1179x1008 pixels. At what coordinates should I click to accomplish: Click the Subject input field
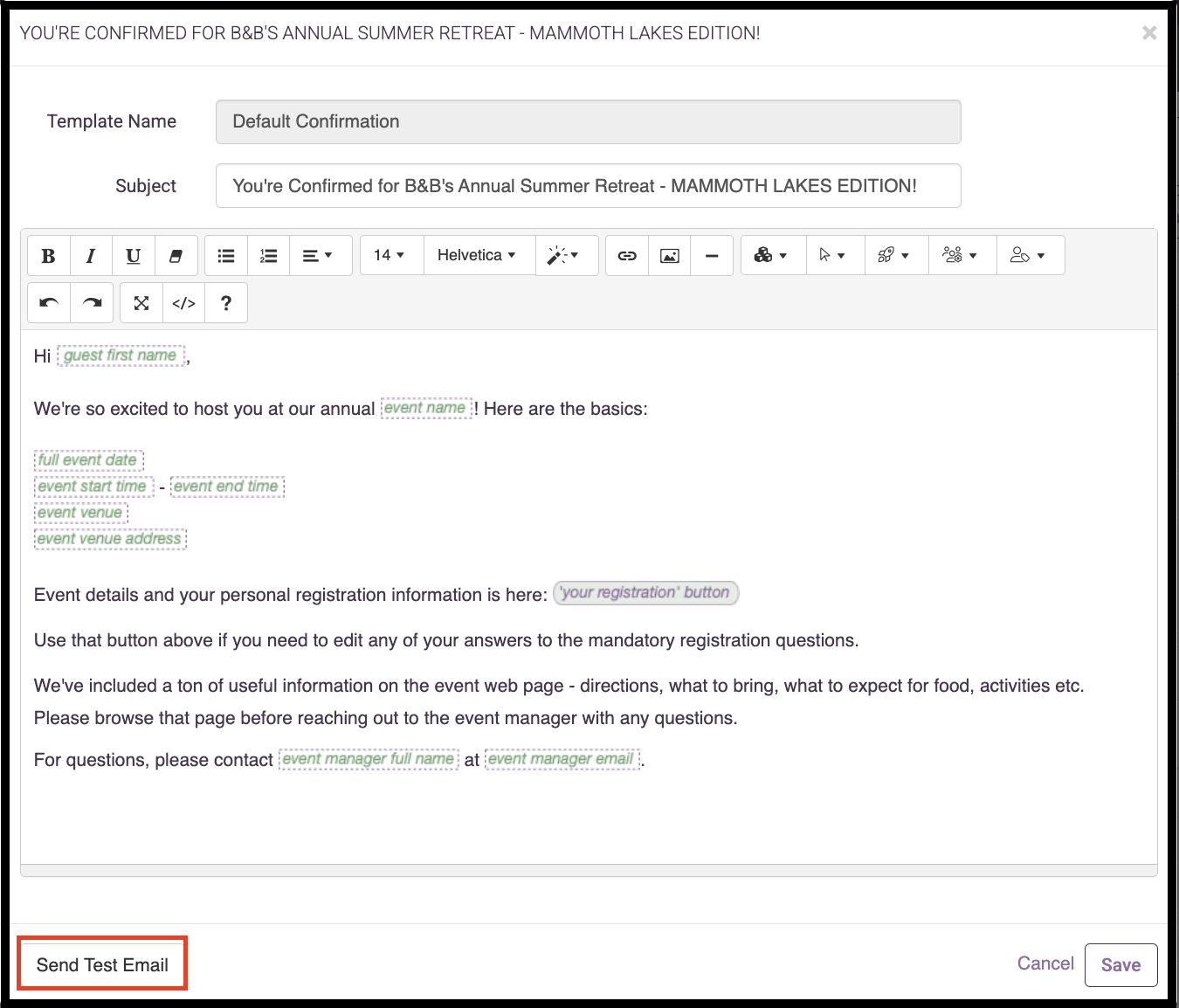click(589, 186)
